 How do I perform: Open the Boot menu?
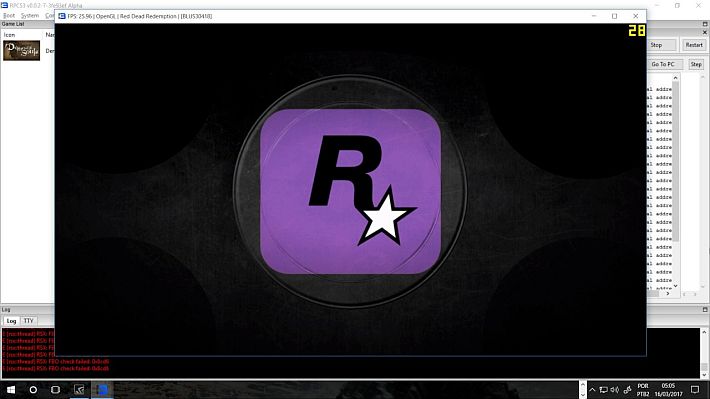(9, 15)
